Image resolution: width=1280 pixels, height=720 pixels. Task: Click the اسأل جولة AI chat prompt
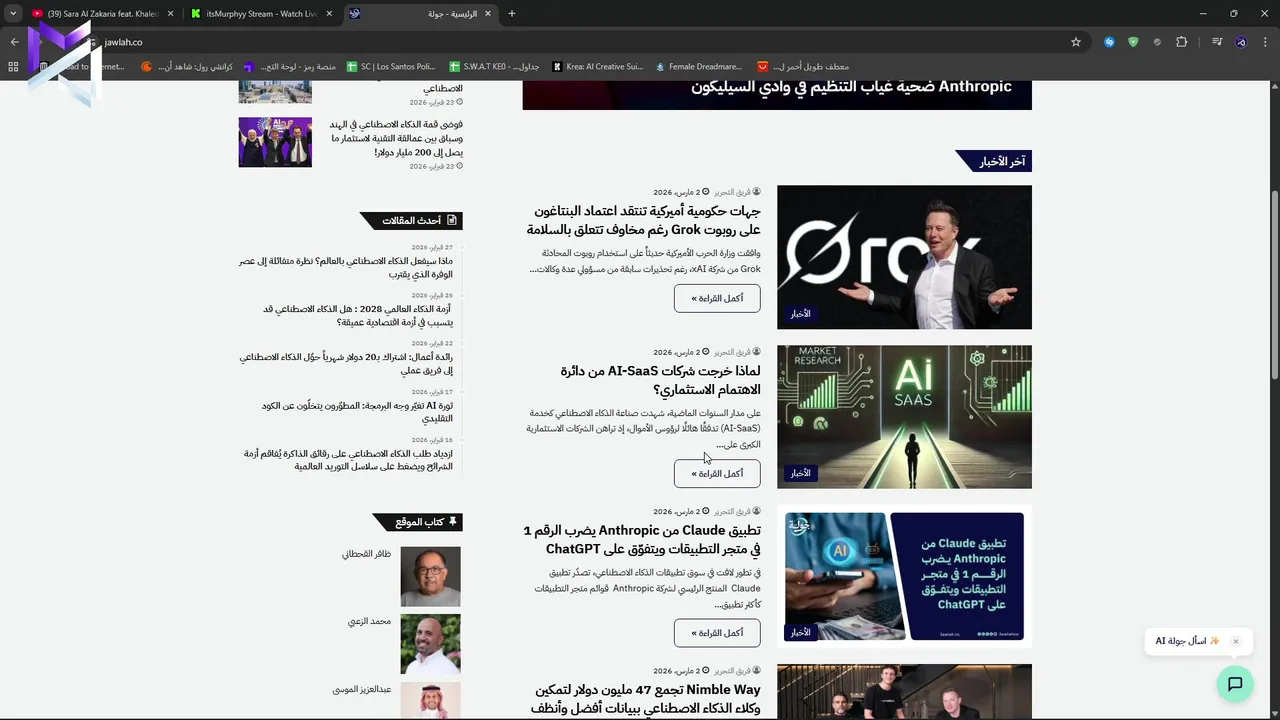pyautogui.click(x=1188, y=641)
